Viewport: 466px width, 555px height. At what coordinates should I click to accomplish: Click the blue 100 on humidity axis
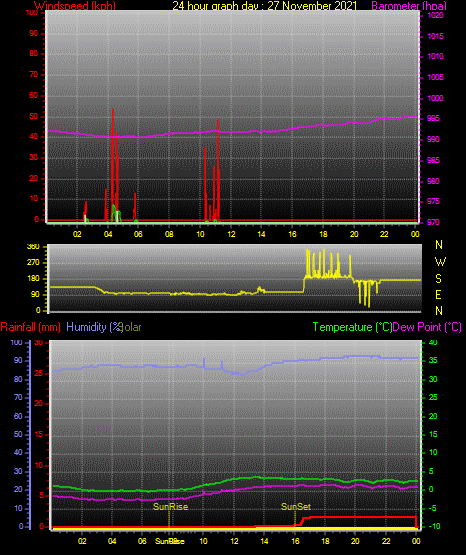pyautogui.click(x=17, y=342)
